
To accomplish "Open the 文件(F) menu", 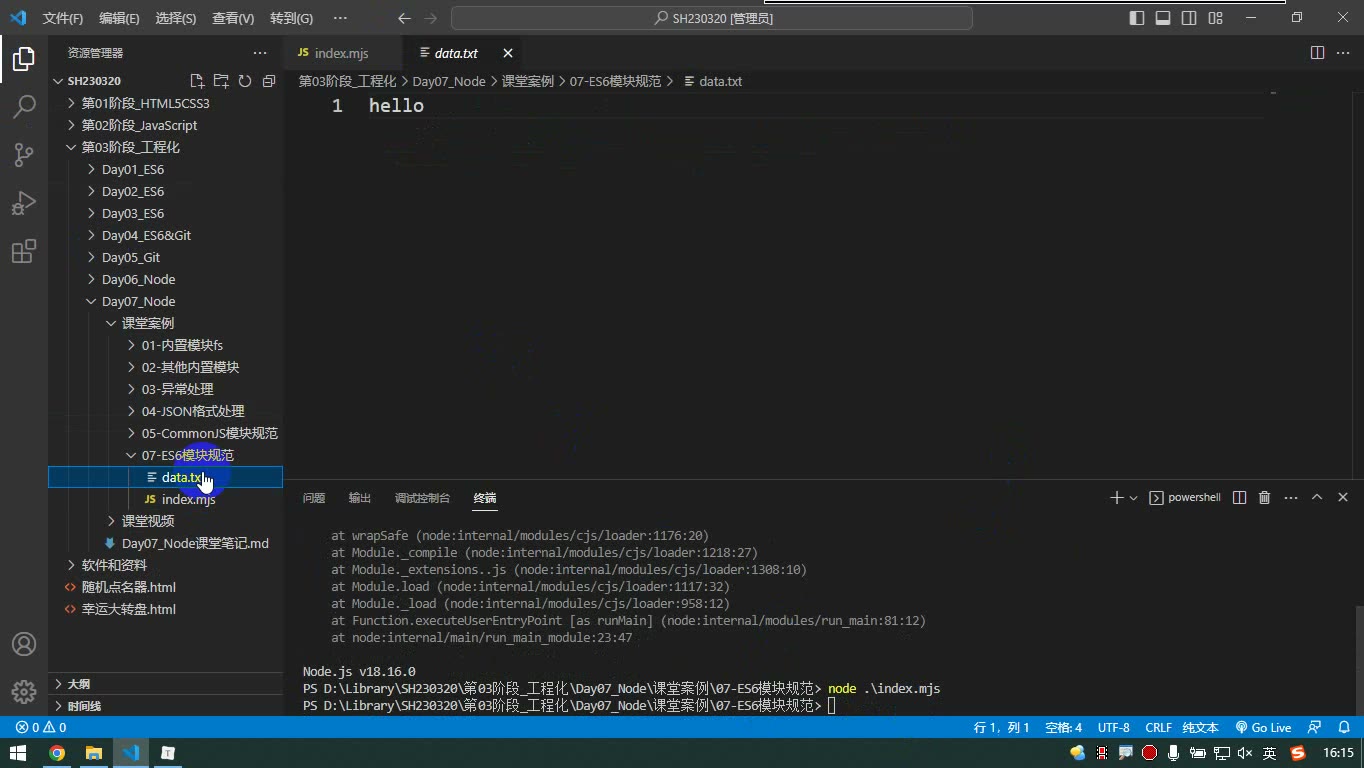I will point(63,18).
